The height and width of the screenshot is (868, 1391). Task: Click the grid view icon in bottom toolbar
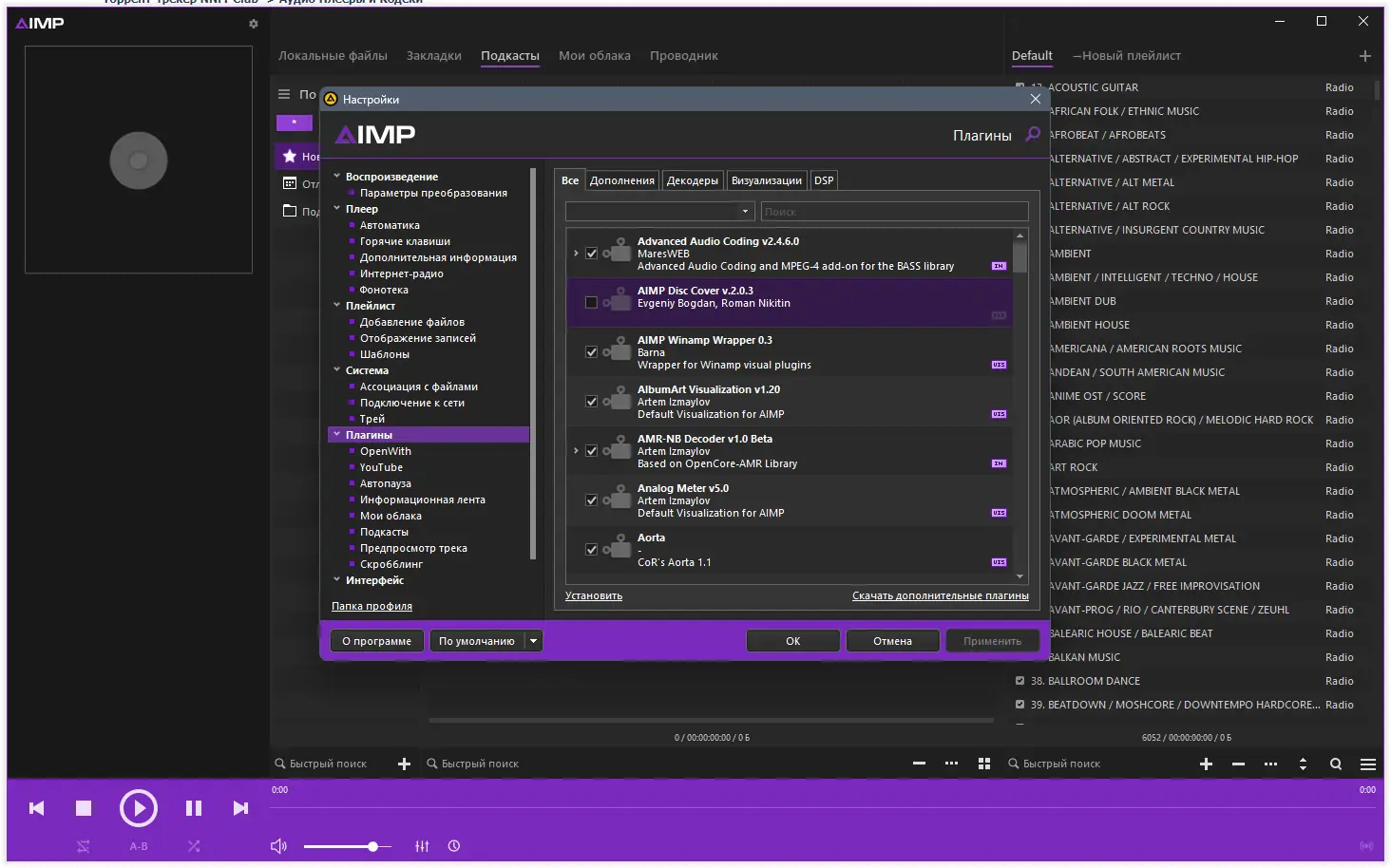[984, 764]
